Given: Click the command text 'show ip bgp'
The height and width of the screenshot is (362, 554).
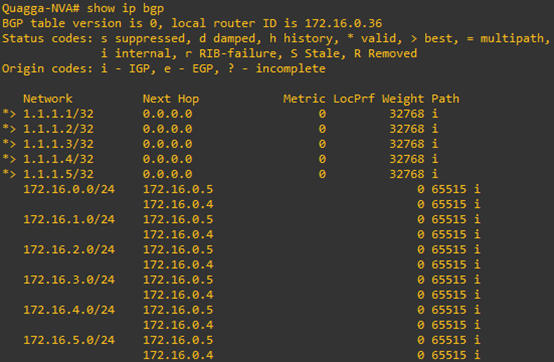Looking at the screenshot, I should (x=125, y=8).
